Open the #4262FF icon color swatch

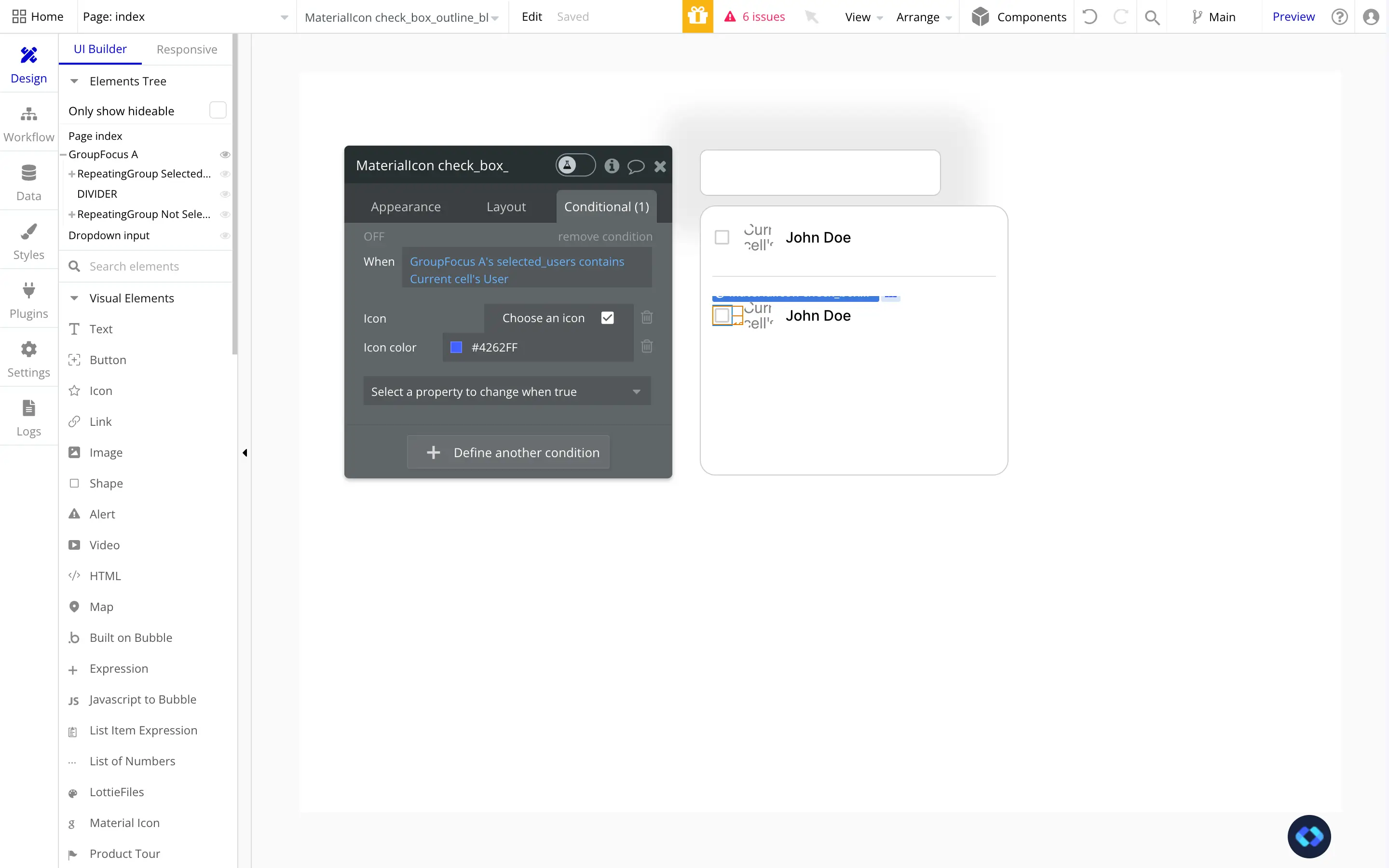456,347
